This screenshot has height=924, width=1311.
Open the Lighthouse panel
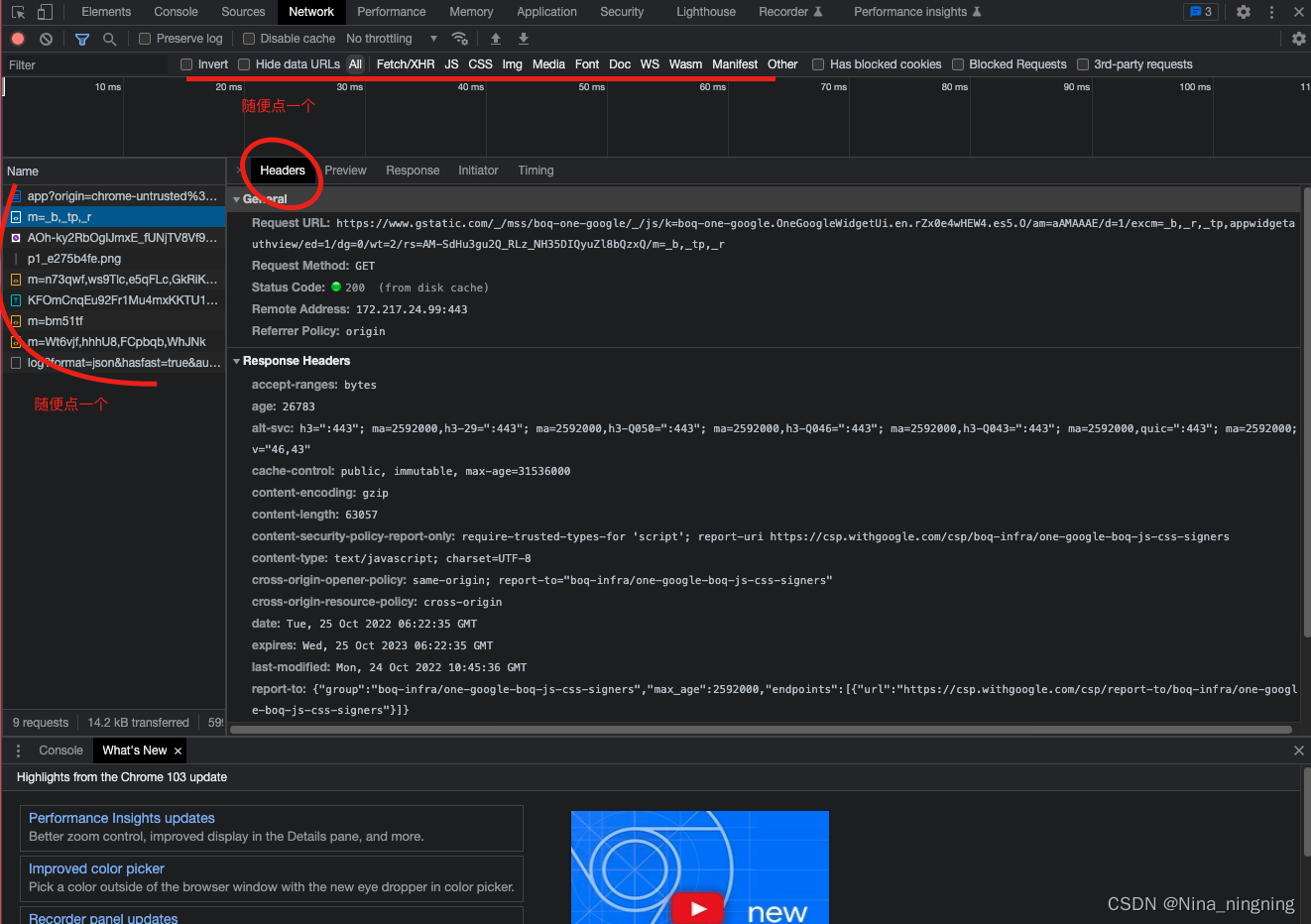706,12
